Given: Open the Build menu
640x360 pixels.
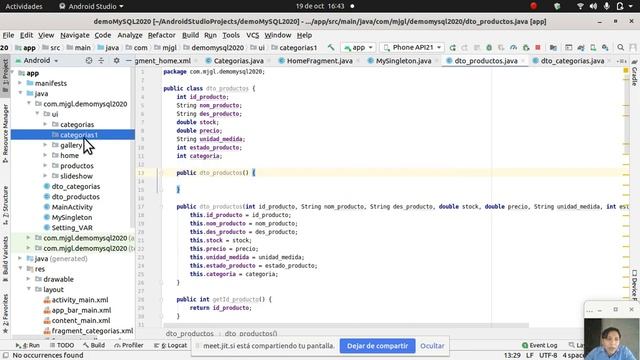Looking at the screenshot, I should (190, 35).
